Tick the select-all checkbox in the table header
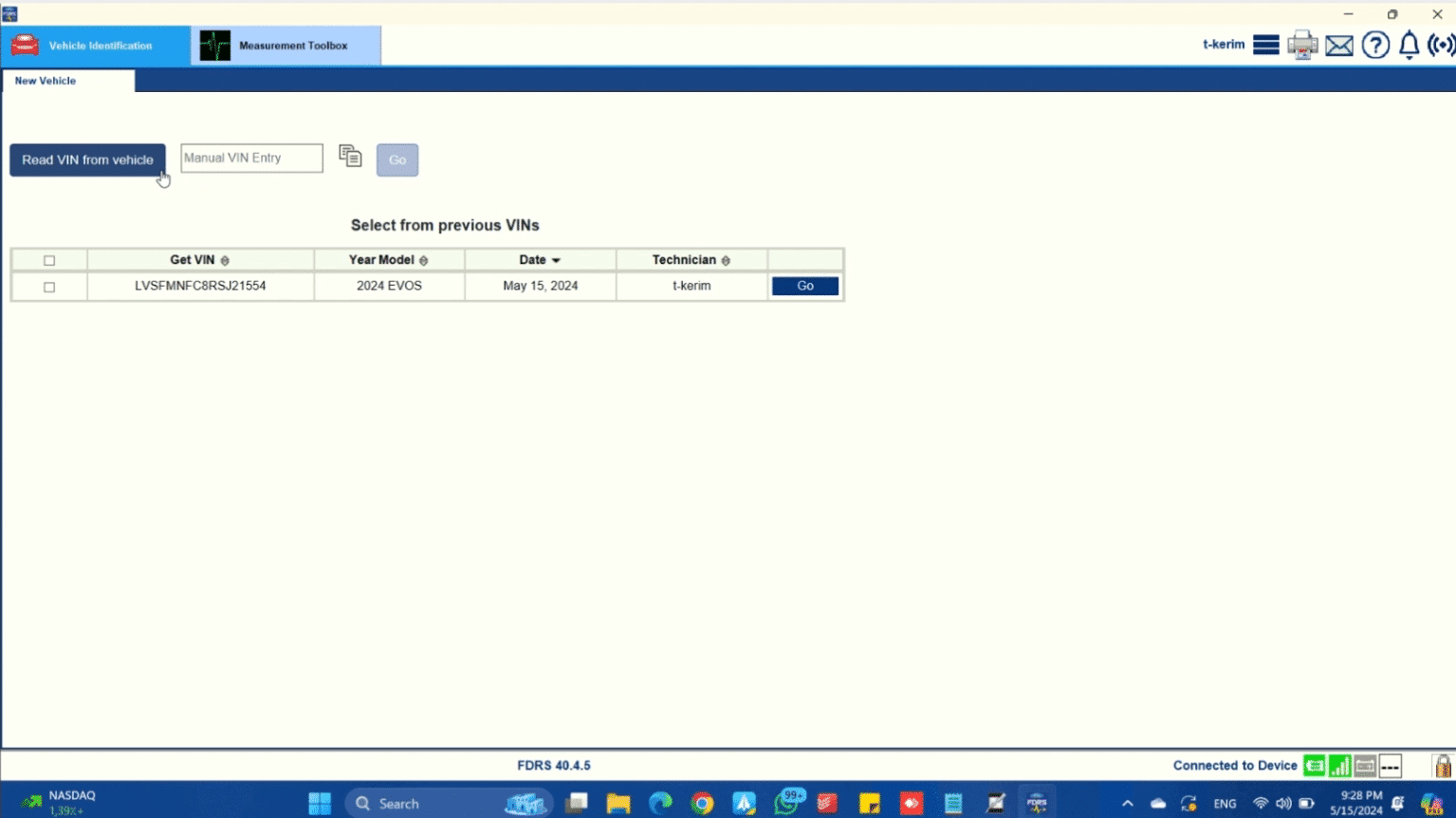 point(49,261)
